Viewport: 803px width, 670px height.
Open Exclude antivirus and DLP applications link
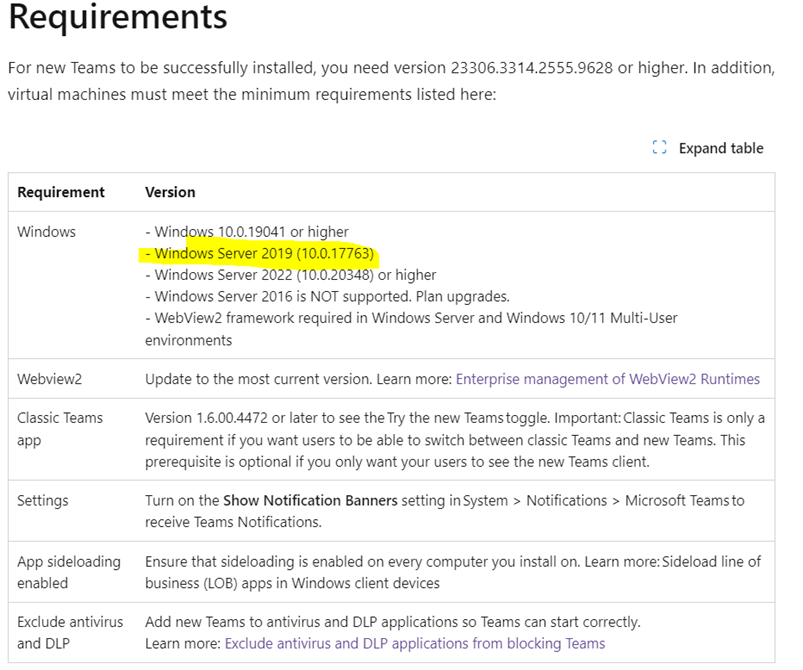coord(415,643)
